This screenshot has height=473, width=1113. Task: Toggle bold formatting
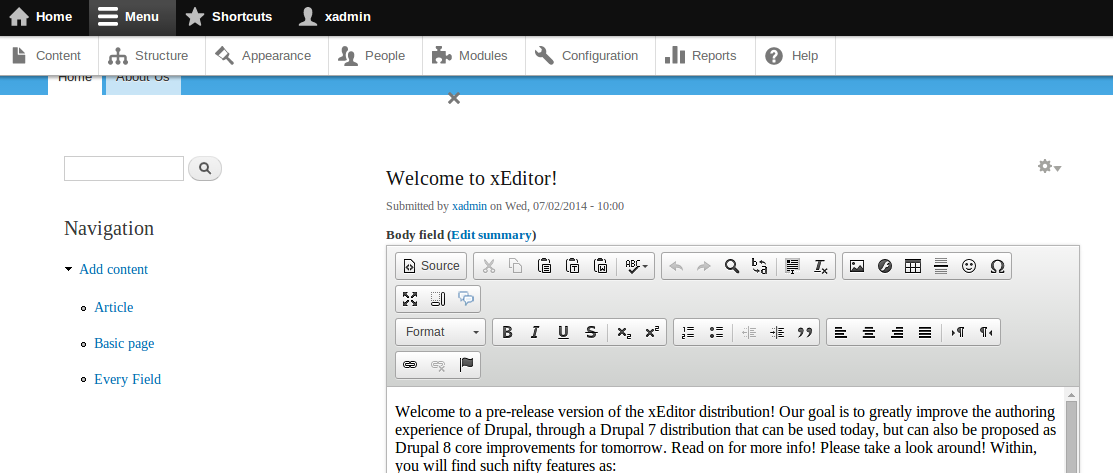point(507,332)
